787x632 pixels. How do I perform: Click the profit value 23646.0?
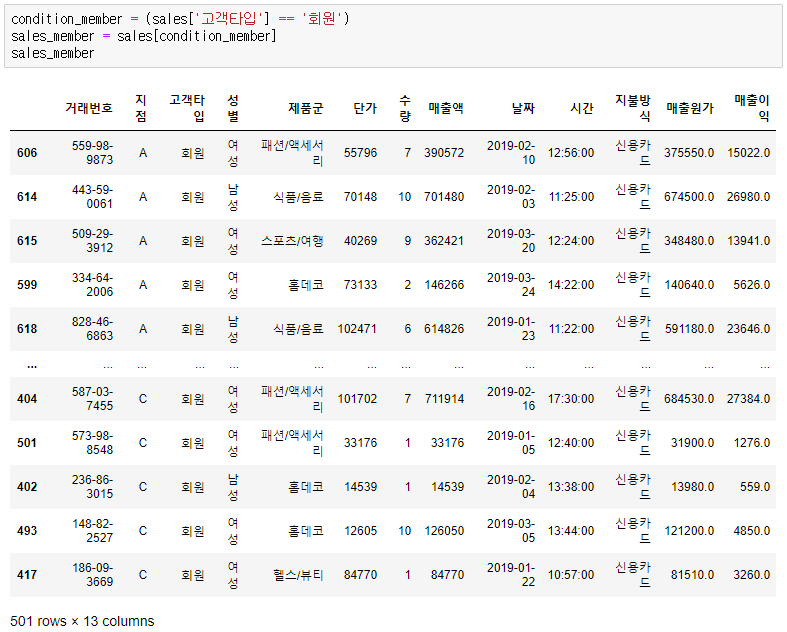click(x=749, y=329)
